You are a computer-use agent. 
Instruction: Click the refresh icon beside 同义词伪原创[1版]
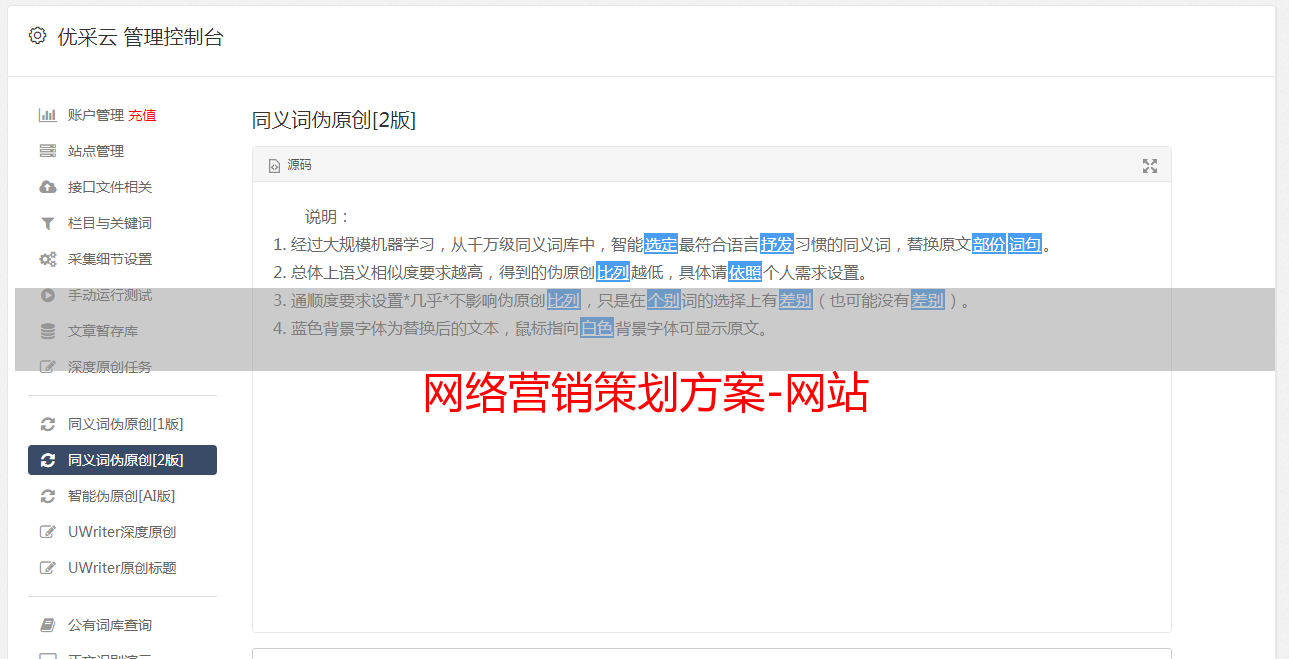47,424
